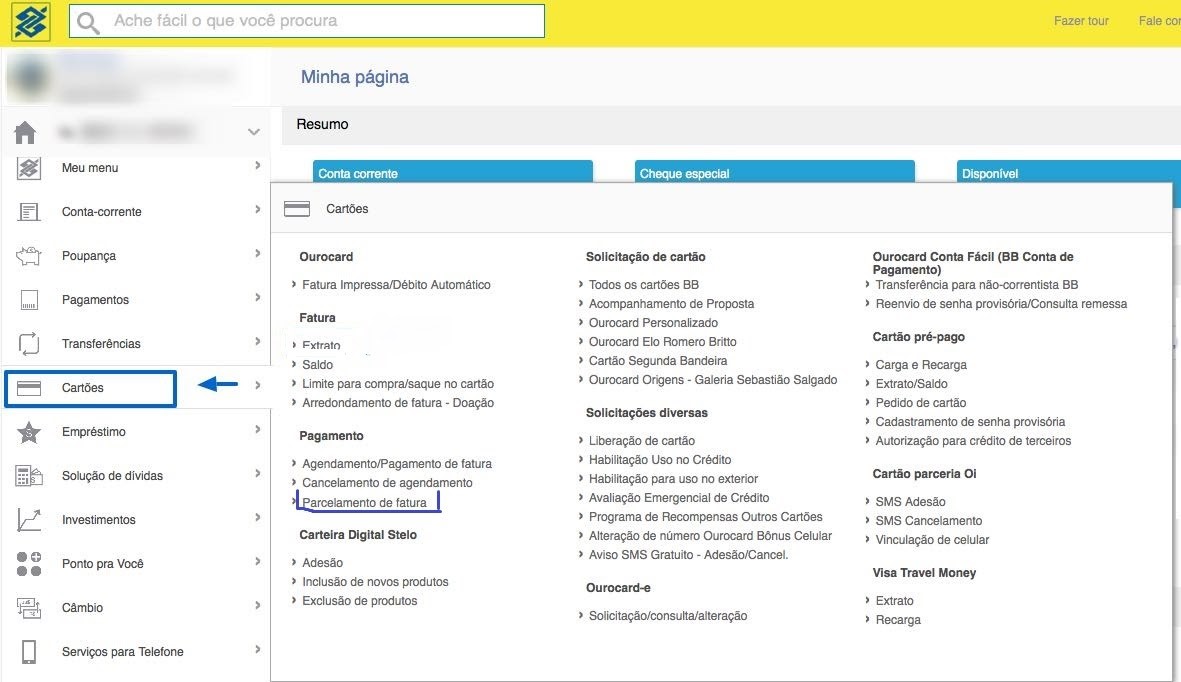The width and height of the screenshot is (1181, 682).
Task: Expand the Conta-corrente submenu arrow
Action: pyautogui.click(x=258, y=209)
